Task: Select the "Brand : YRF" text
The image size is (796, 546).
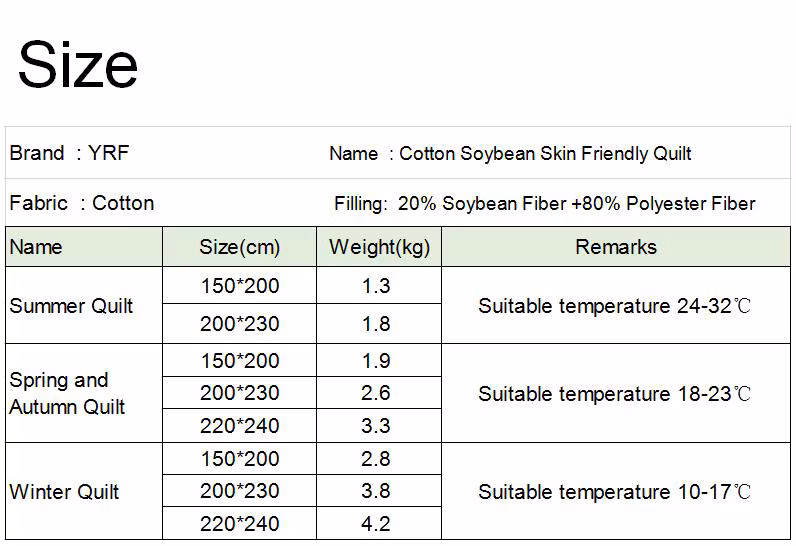Action: pos(69,154)
